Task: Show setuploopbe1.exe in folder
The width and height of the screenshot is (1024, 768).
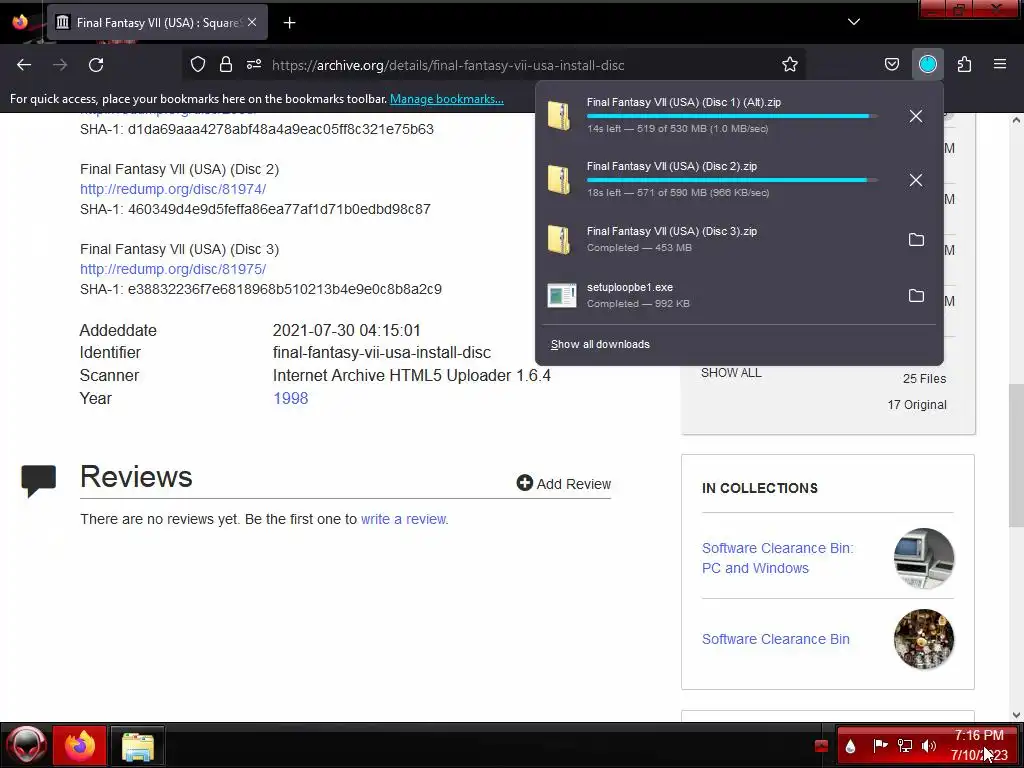Action: click(x=916, y=296)
